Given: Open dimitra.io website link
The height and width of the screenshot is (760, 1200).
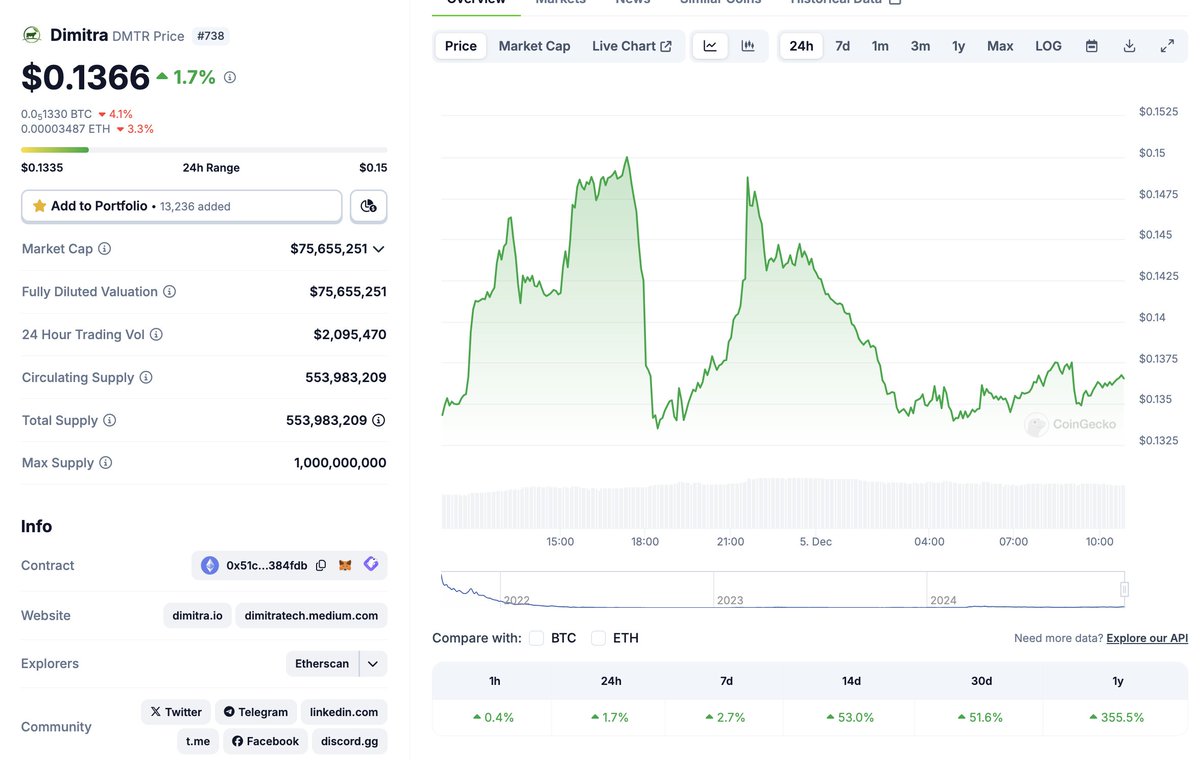Looking at the screenshot, I should click(197, 616).
